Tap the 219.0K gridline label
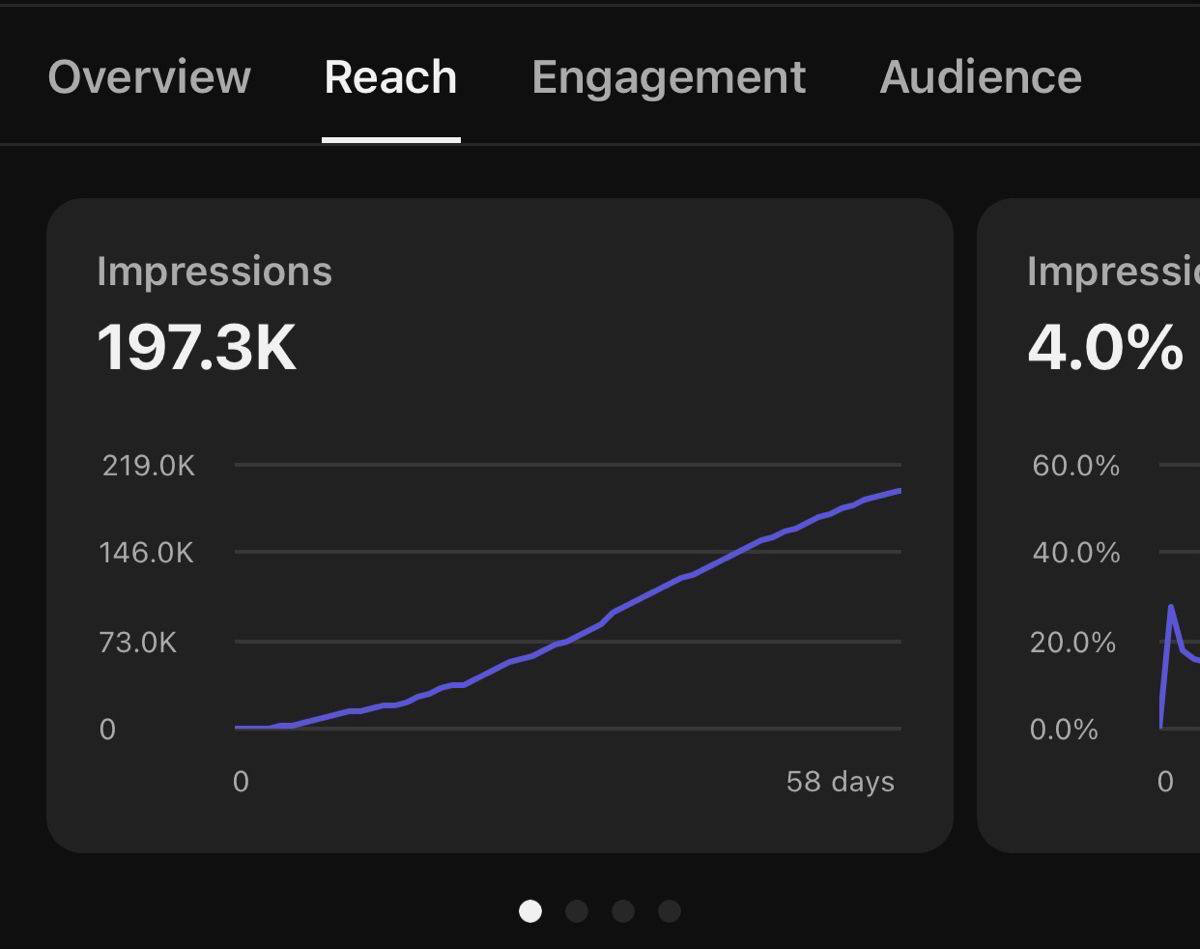 [x=149, y=465]
